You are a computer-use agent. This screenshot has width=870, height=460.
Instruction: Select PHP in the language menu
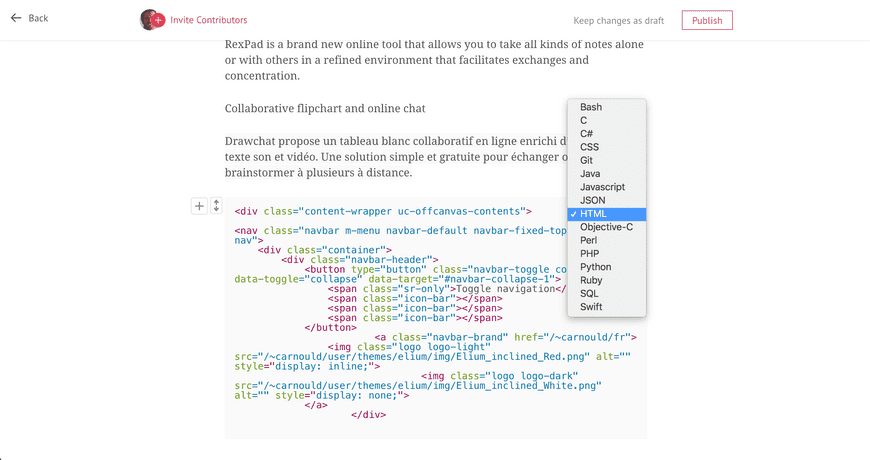pyautogui.click(x=606, y=254)
